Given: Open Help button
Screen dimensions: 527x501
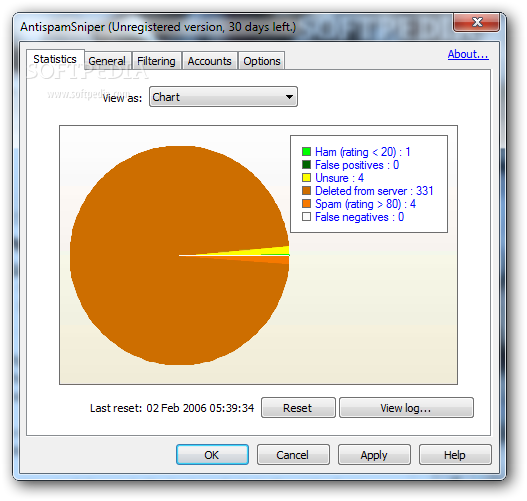Looking at the screenshot, I should [x=455, y=455].
